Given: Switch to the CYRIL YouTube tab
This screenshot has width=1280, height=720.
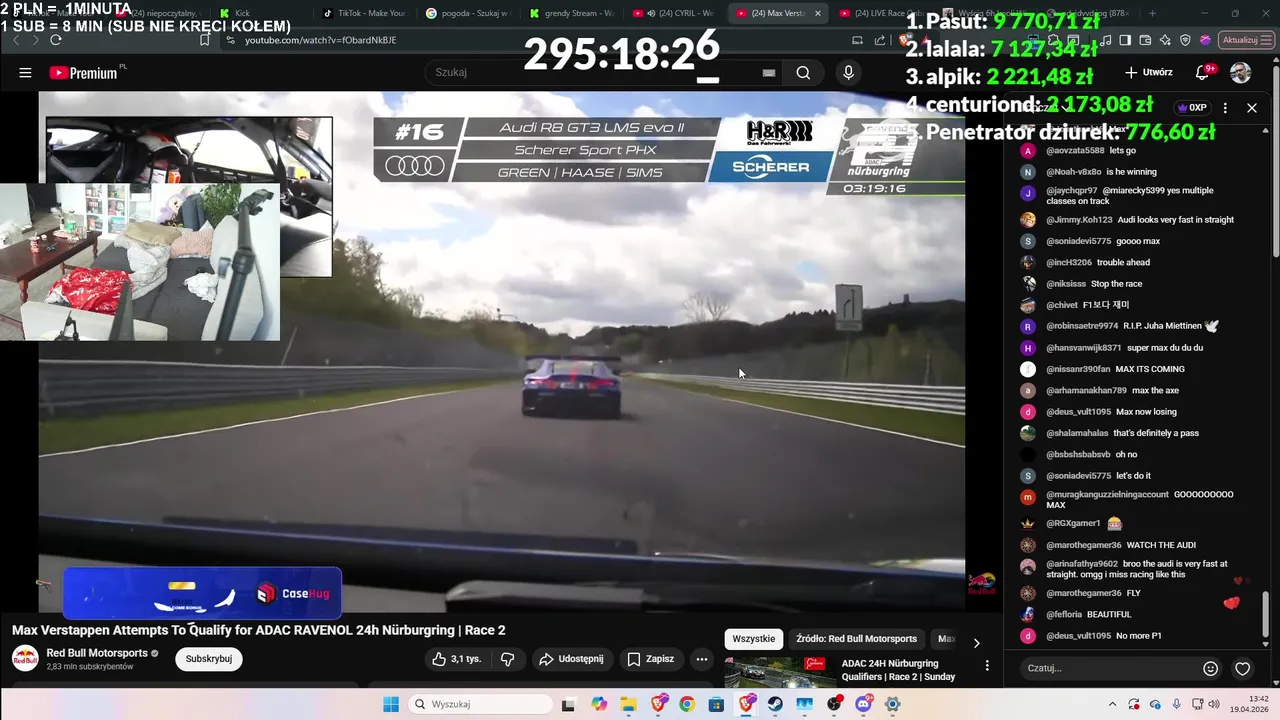Looking at the screenshot, I should tap(675, 13).
